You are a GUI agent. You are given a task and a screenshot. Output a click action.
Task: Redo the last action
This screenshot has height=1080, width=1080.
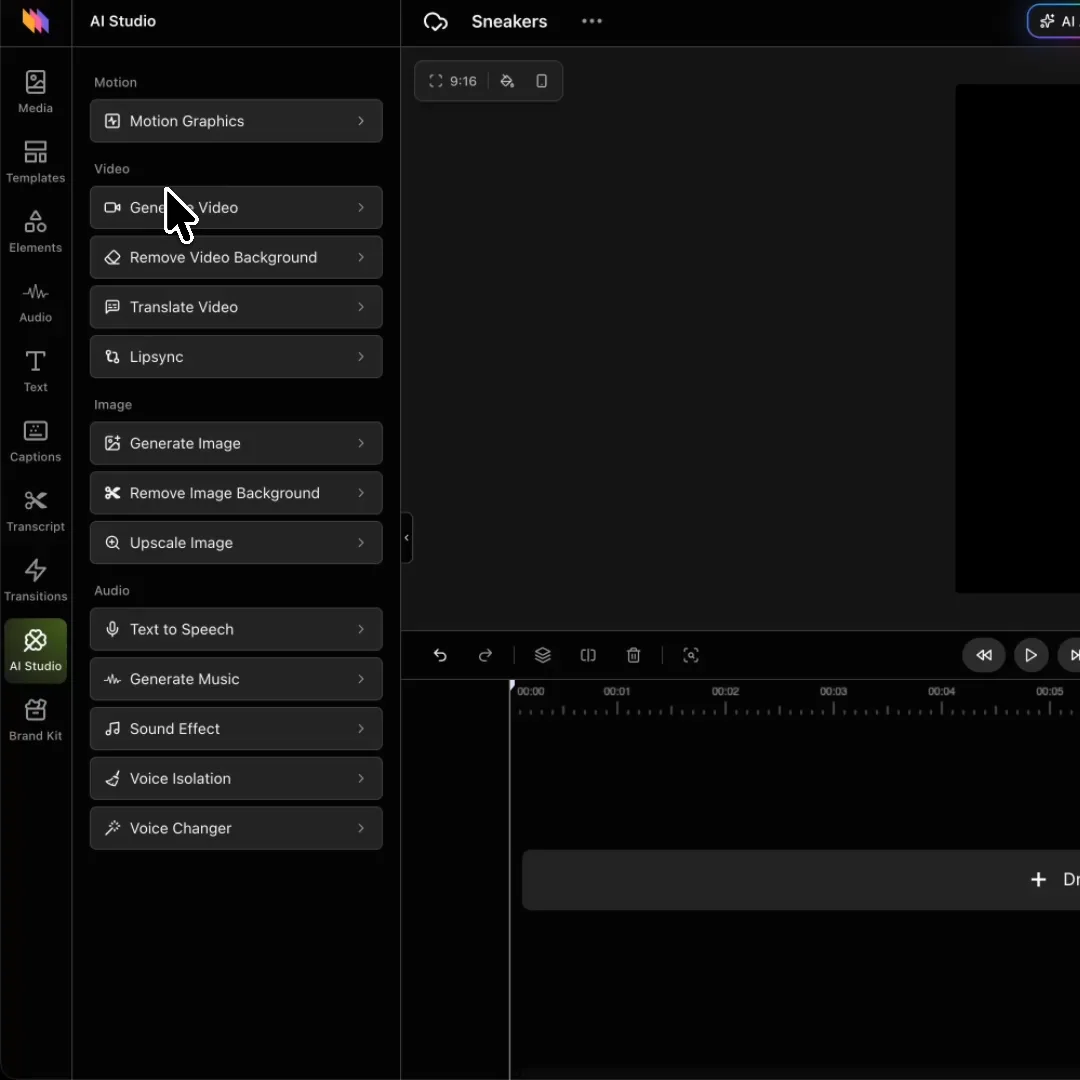[x=485, y=655]
